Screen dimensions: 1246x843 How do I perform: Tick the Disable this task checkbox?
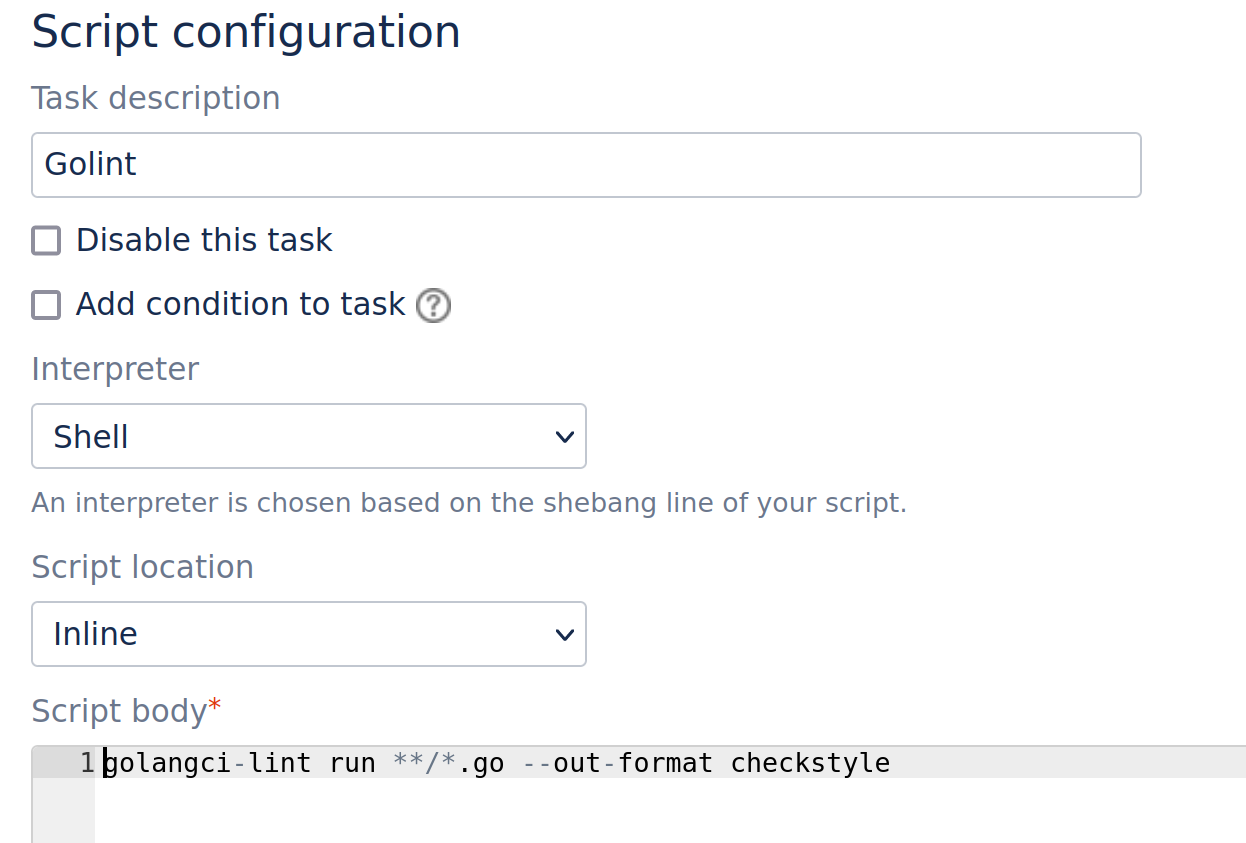click(x=46, y=241)
